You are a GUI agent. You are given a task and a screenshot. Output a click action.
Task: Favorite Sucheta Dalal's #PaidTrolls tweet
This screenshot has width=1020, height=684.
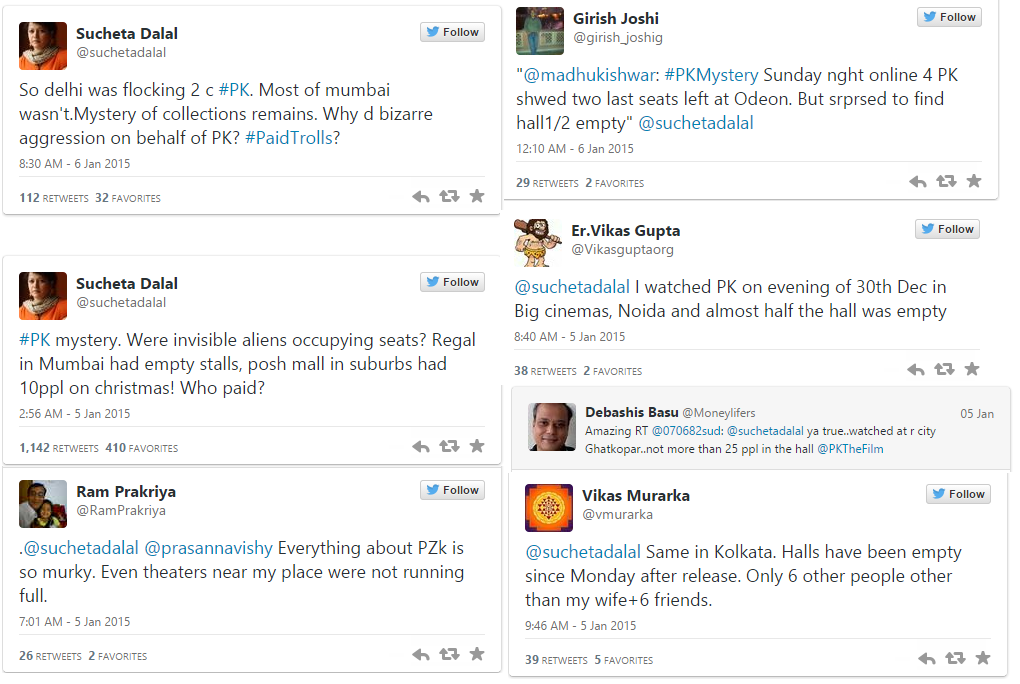(477, 197)
